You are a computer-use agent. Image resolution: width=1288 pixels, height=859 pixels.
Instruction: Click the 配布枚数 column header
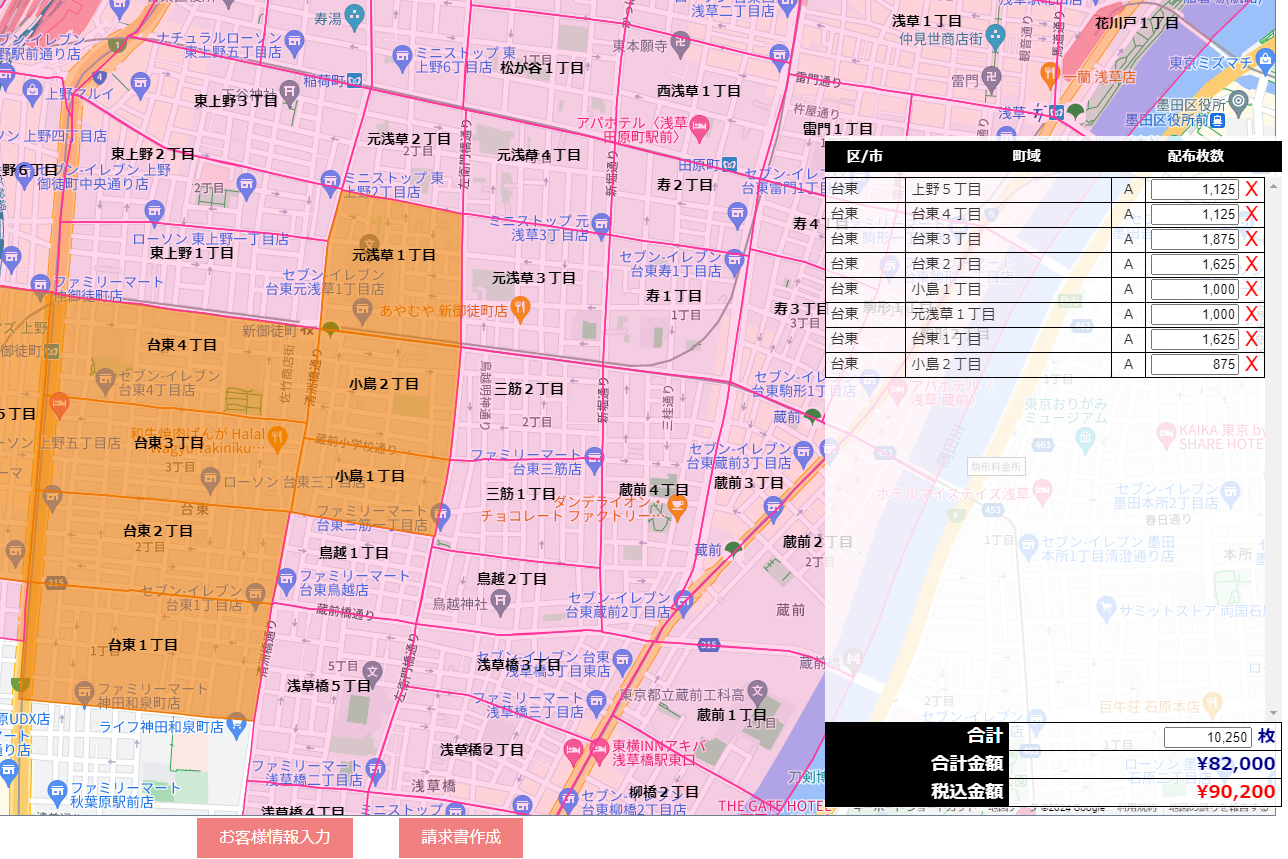click(x=1195, y=156)
